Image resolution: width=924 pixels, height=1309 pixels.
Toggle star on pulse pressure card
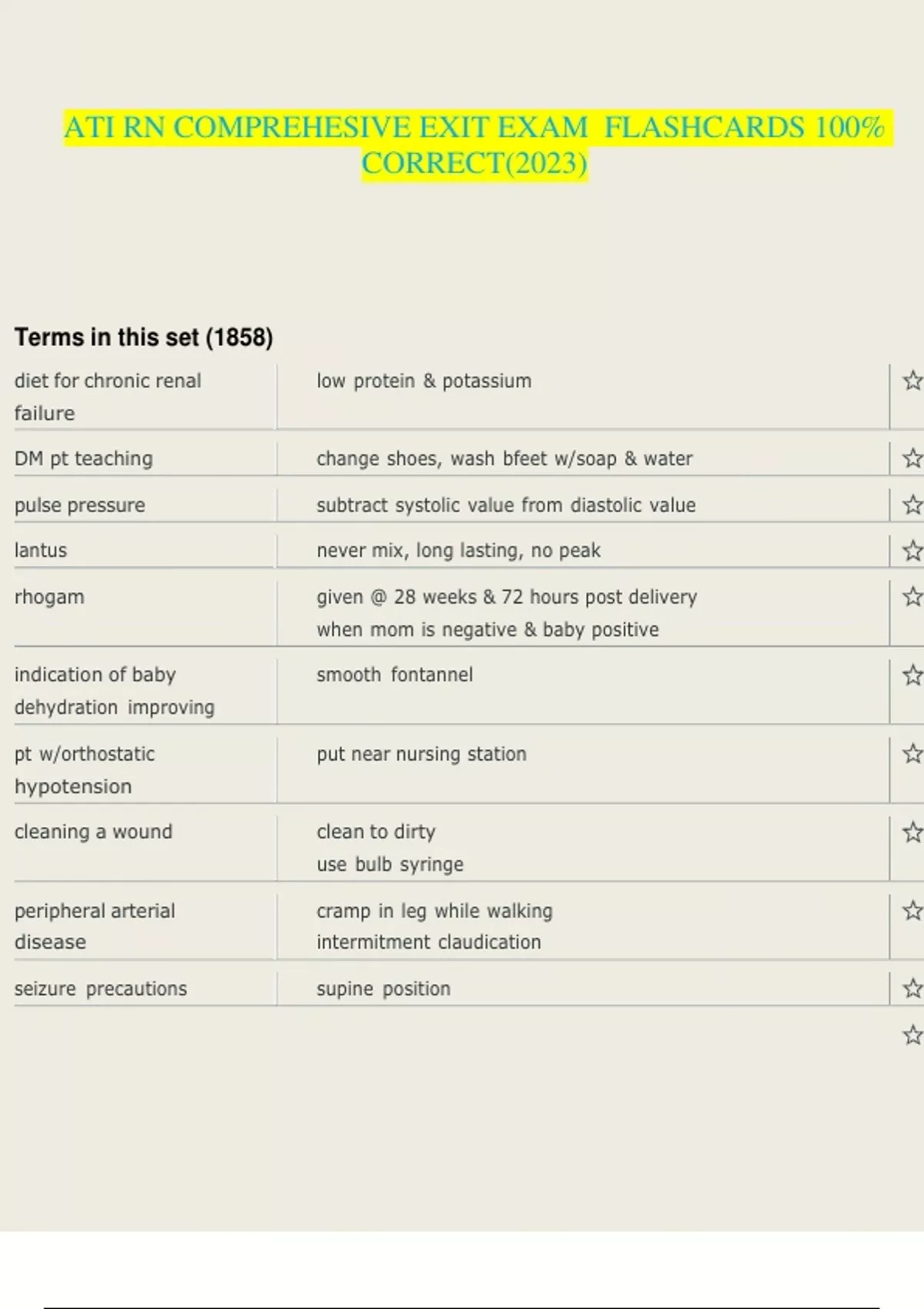(912, 505)
